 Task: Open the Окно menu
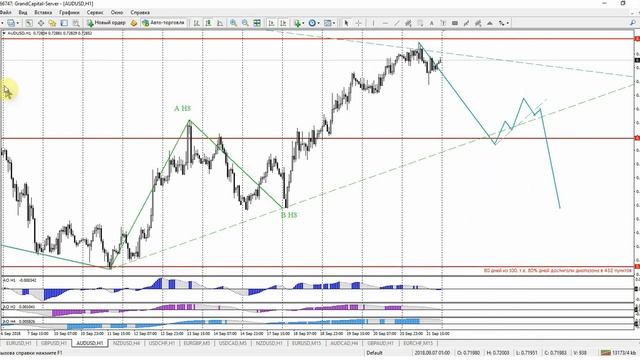pos(117,13)
